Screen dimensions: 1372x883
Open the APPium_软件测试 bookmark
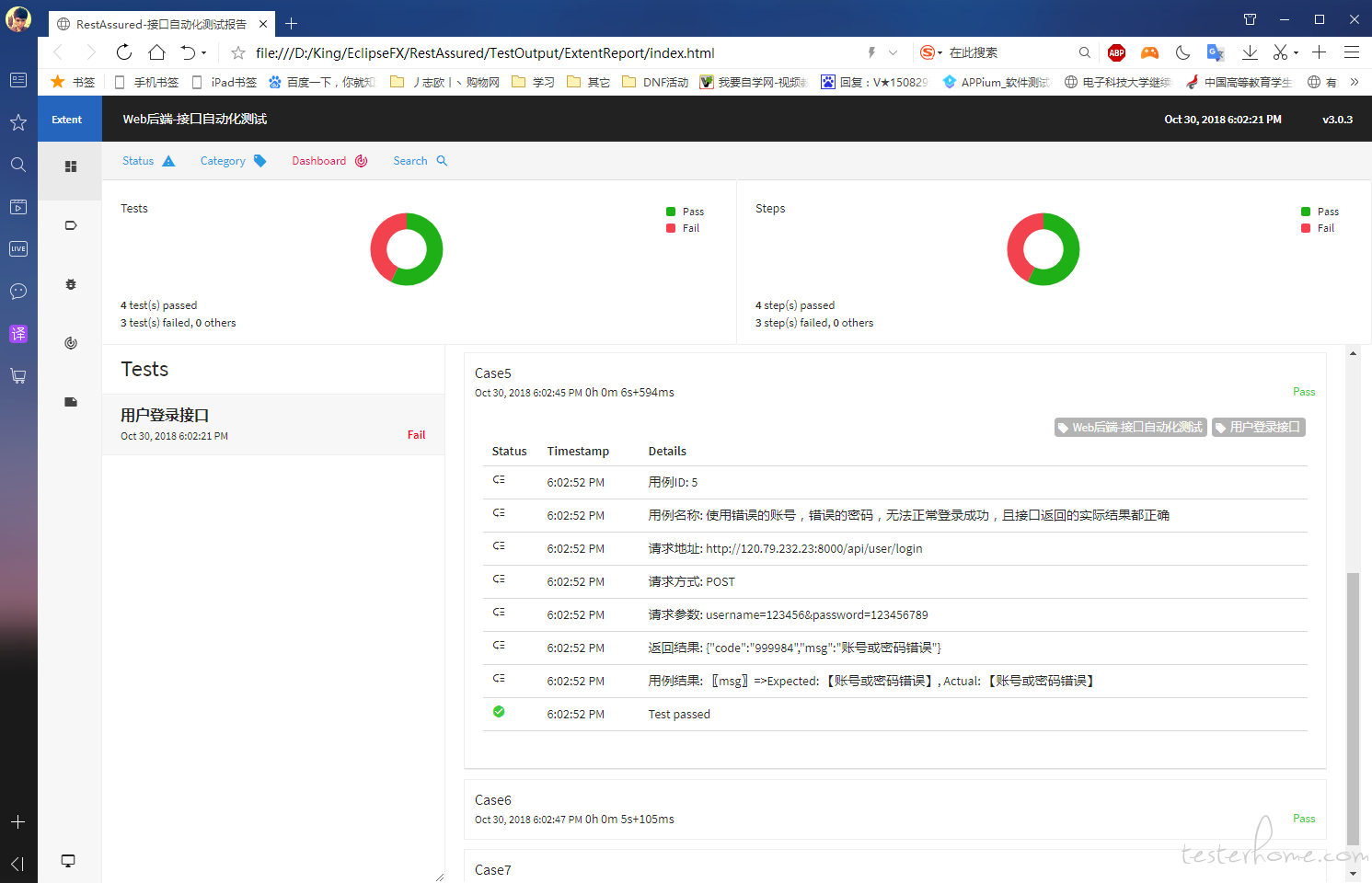996,82
